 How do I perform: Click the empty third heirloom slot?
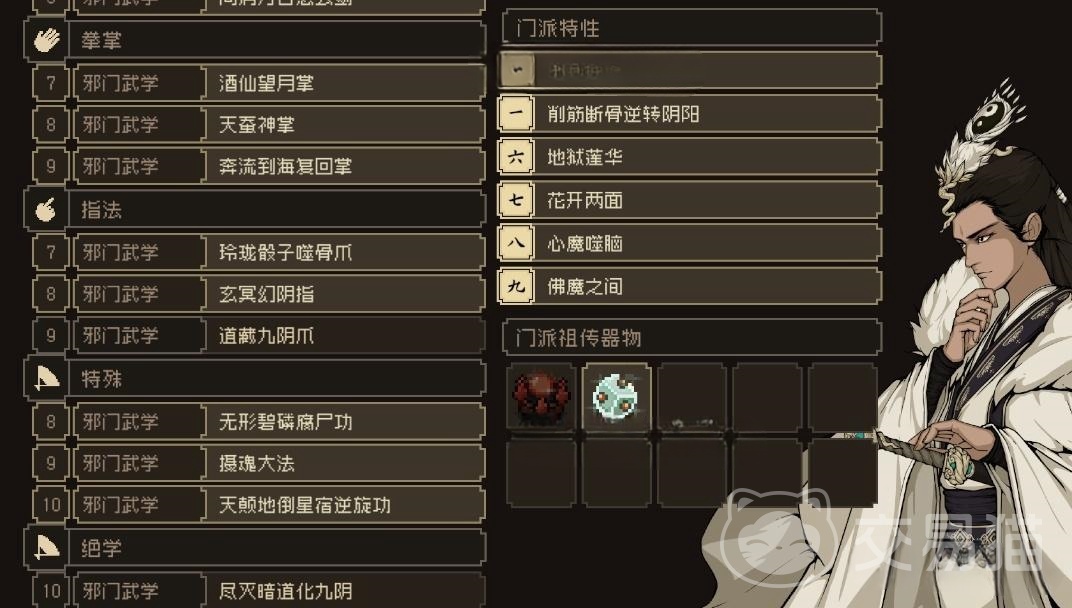pos(691,397)
